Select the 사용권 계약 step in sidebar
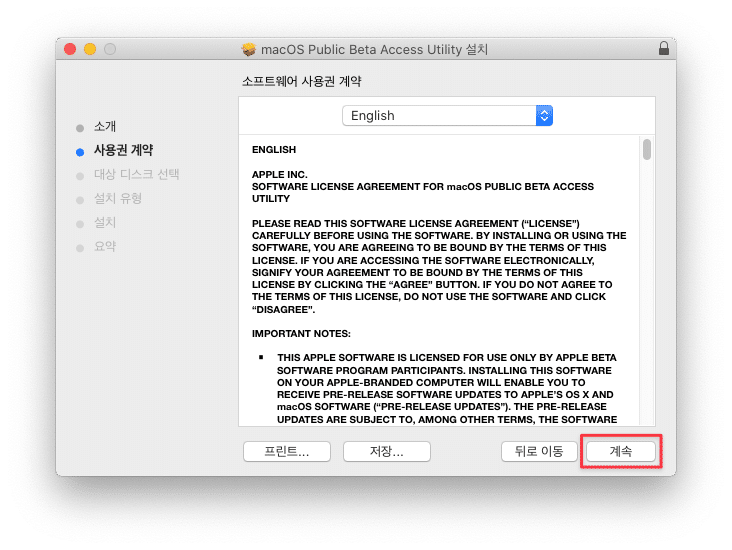 (x=123, y=150)
